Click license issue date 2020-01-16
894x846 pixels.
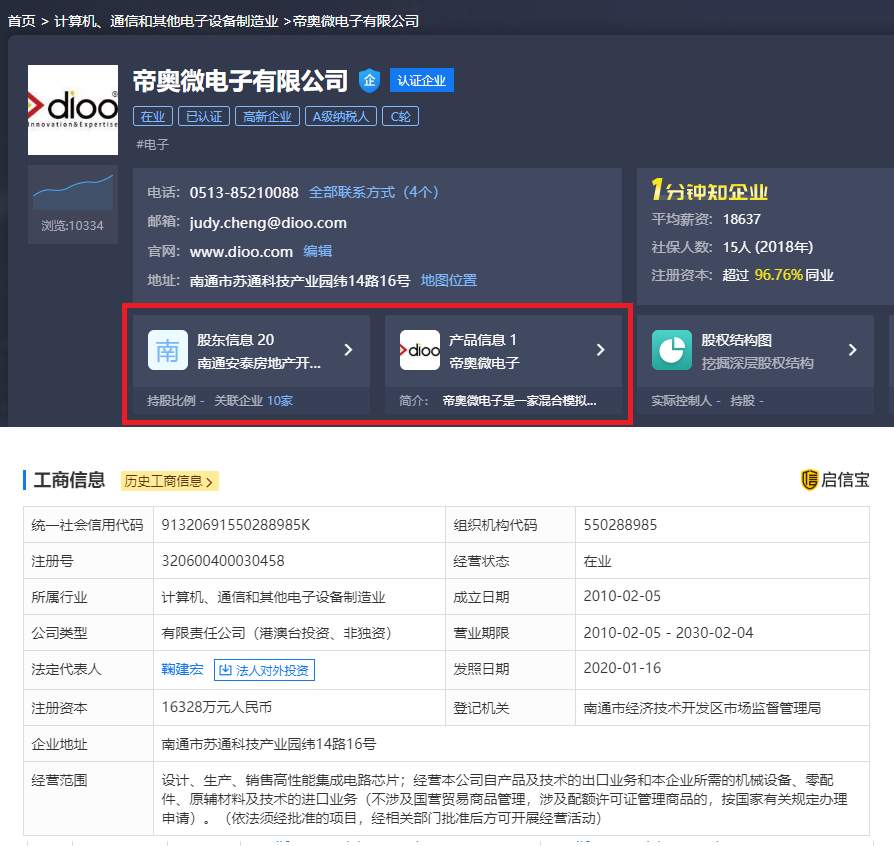[x=622, y=668]
